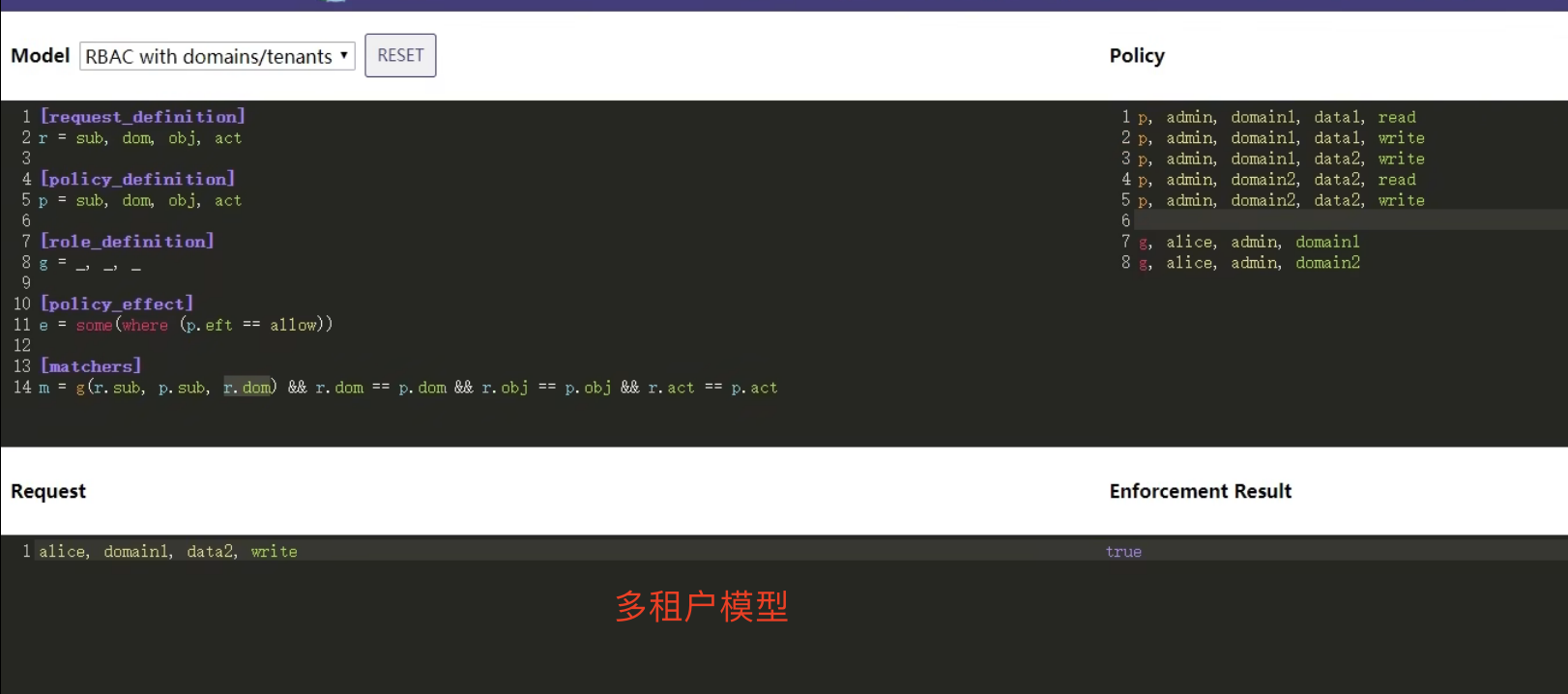Click the [request_definition] line in model editor
The width and height of the screenshot is (1568, 694).
click(142, 117)
